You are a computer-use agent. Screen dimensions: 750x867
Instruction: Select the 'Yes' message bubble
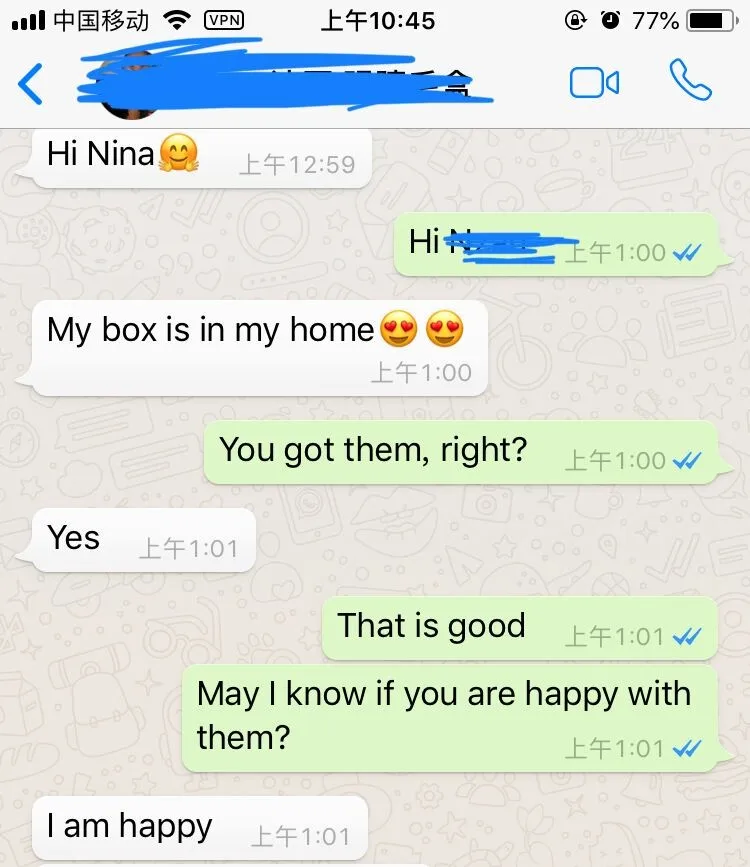point(144,540)
